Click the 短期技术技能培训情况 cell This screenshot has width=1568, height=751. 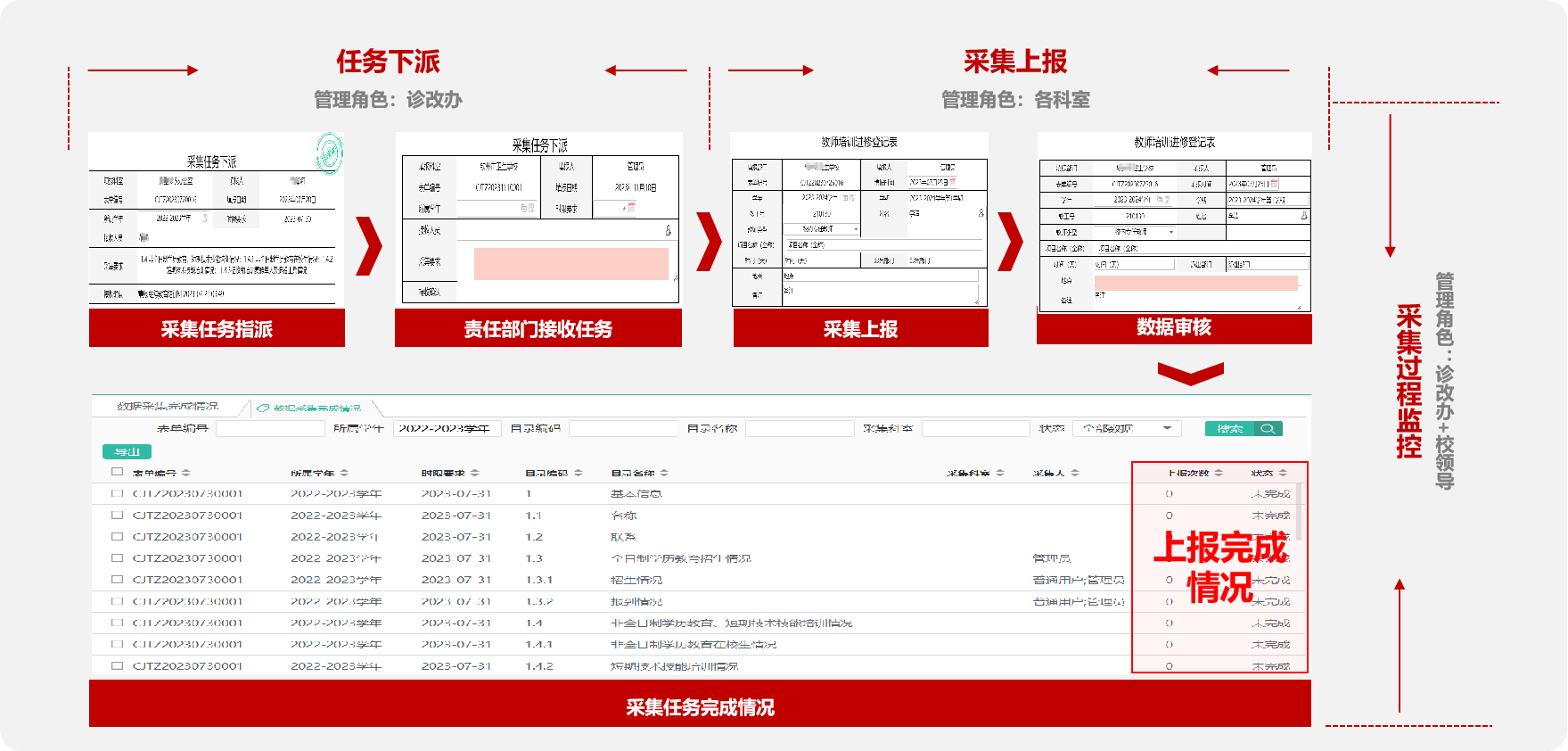point(674,666)
